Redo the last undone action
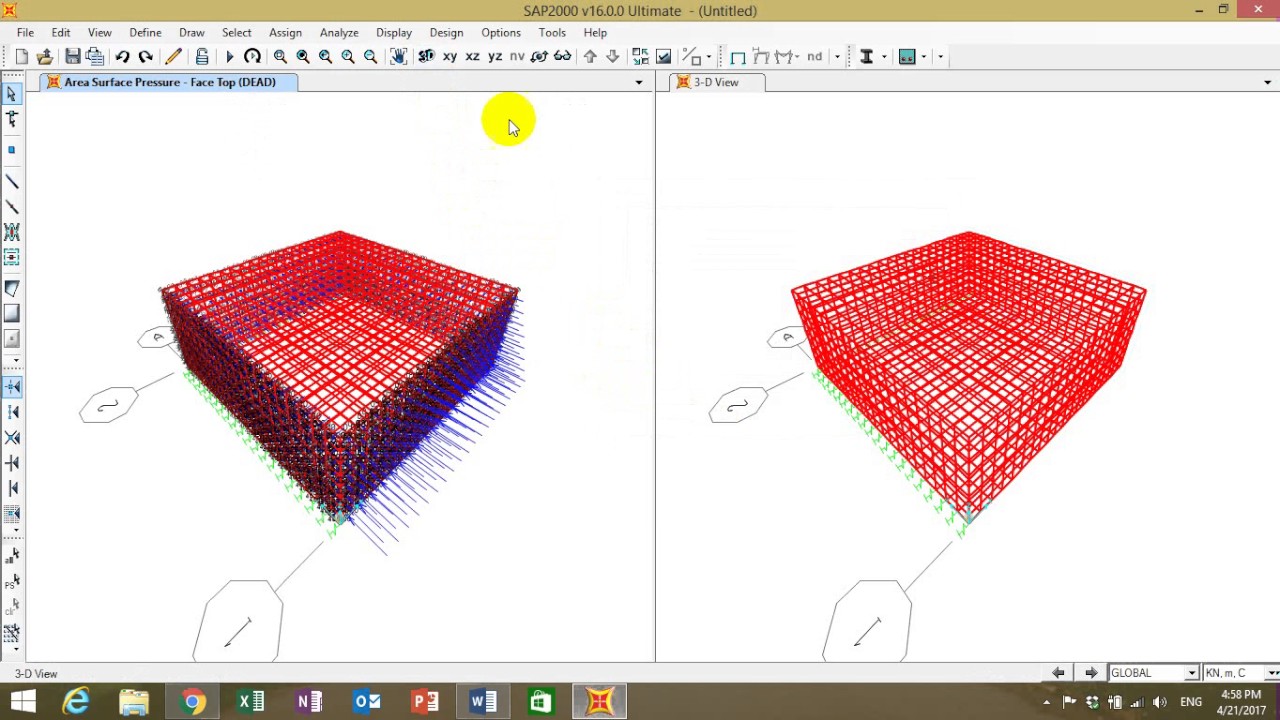Image resolution: width=1280 pixels, height=720 pixels. click(146, 57)
